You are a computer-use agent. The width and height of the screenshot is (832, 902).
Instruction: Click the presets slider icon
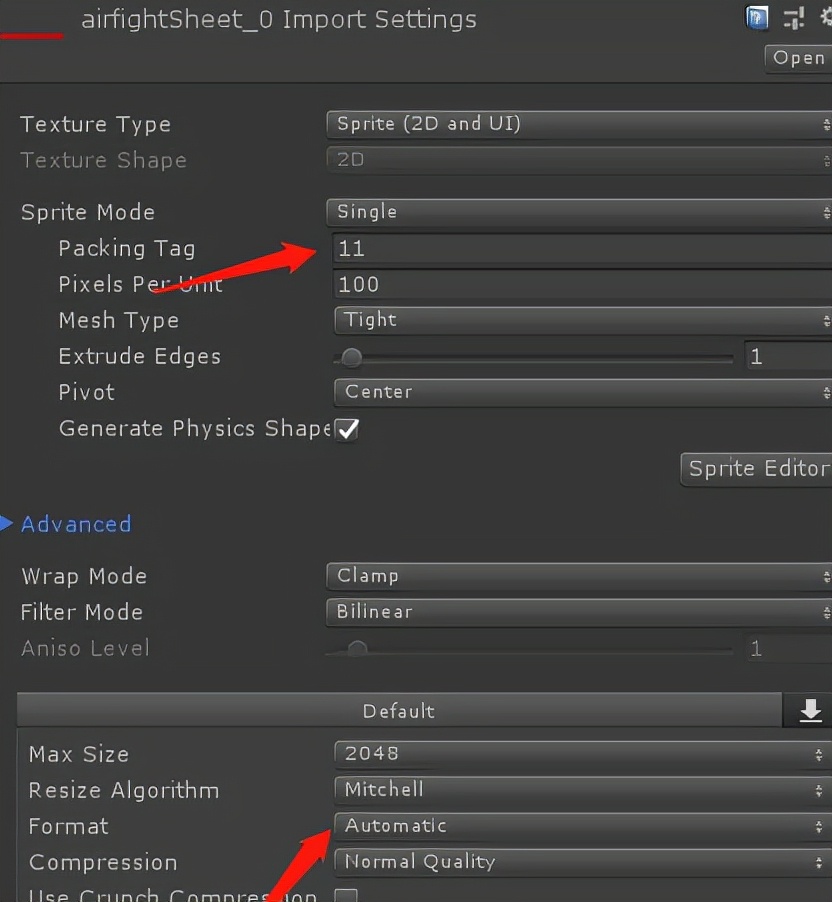pyautogui.click(x=794, y=17)
